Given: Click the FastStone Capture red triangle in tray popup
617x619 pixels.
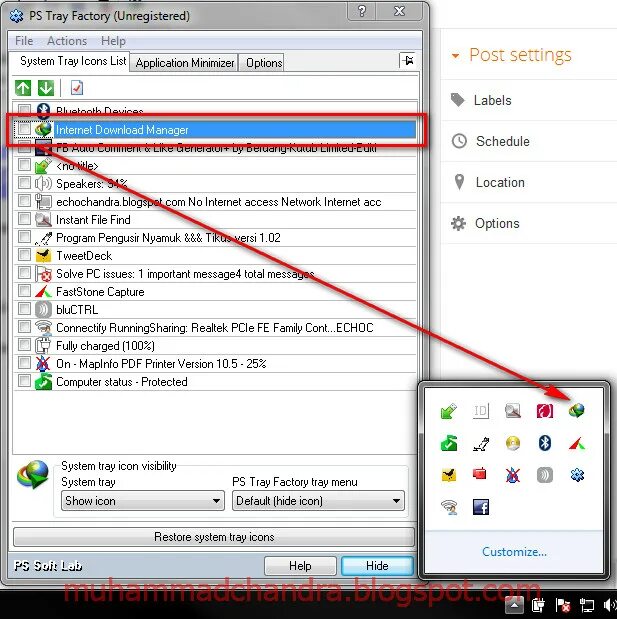Looking at the screenshot, I should (577, 443).
